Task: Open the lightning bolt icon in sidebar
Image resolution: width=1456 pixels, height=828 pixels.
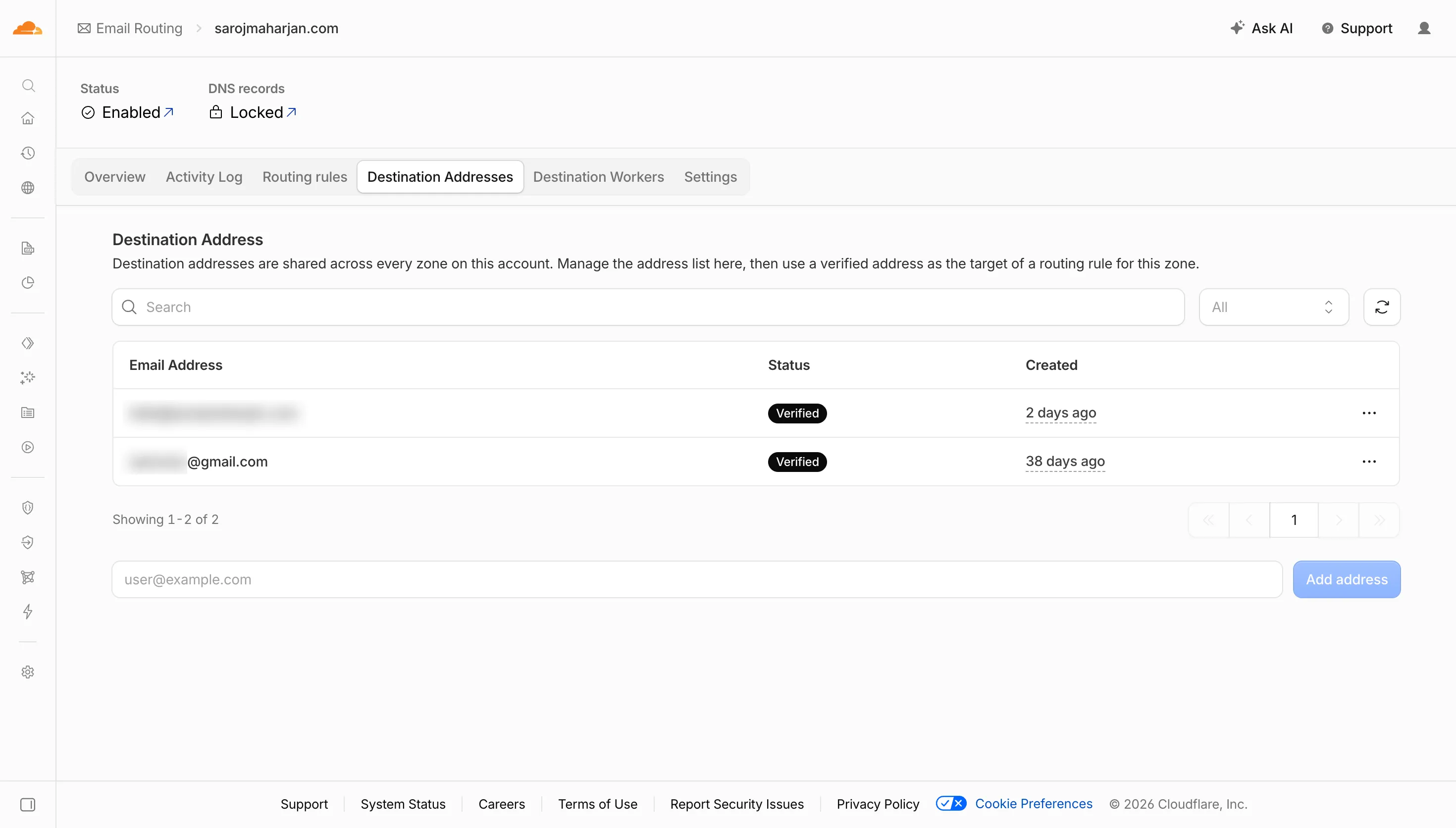Action: (x=28, y=611)
